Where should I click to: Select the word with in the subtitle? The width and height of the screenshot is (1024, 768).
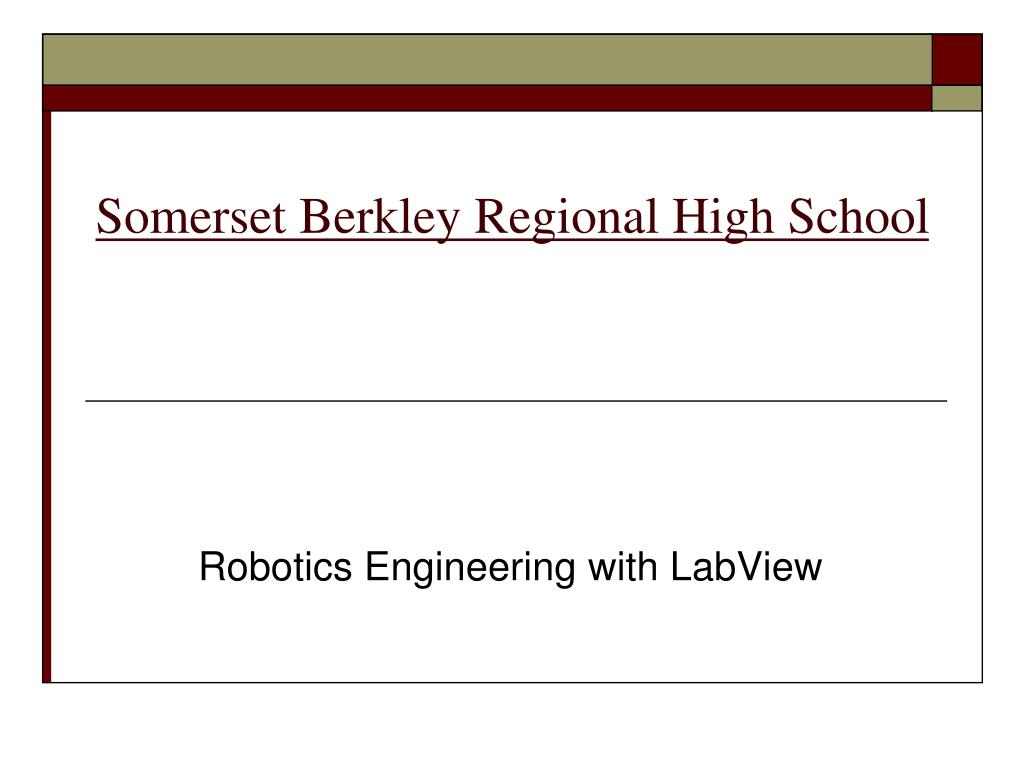click(622, 566)
